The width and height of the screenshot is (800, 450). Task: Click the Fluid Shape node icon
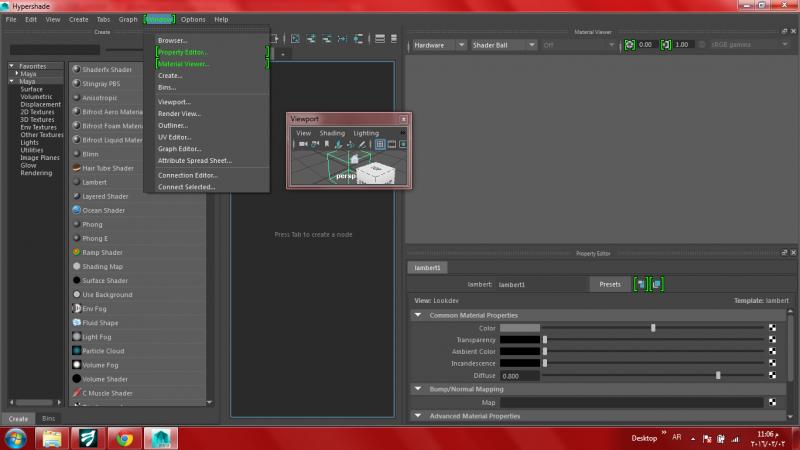[77, 322]
